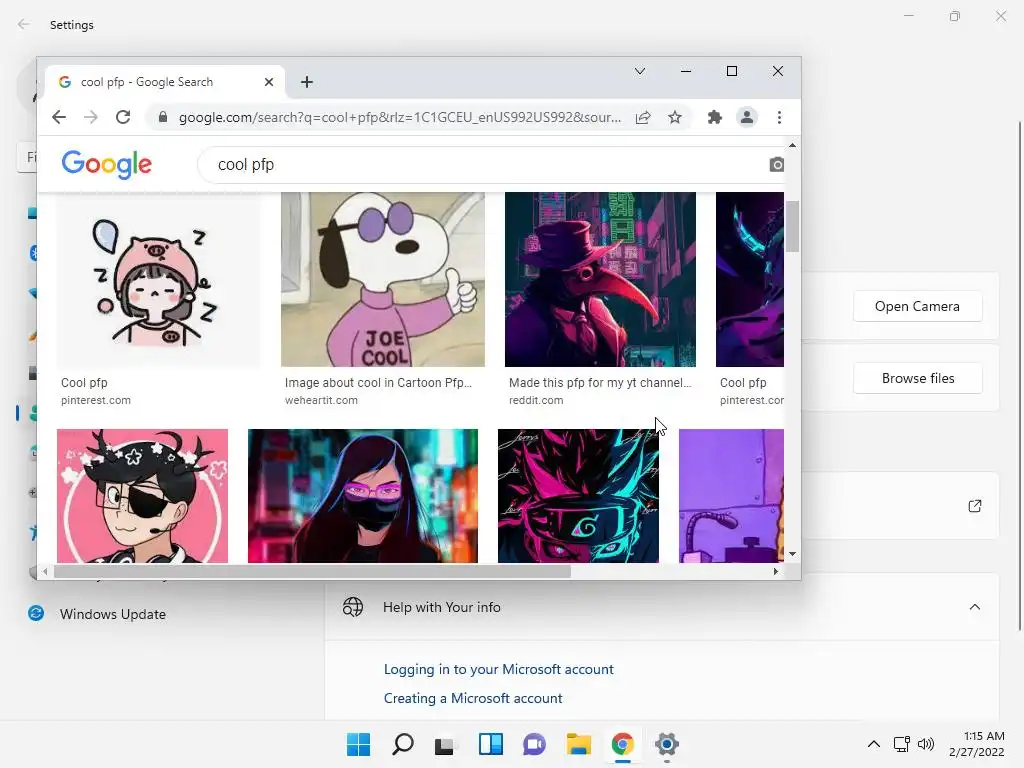This screenshot has height=768, width=1024.
Task: Open the purple room cartoon thumbnail
Action: [x=731, y=496]
